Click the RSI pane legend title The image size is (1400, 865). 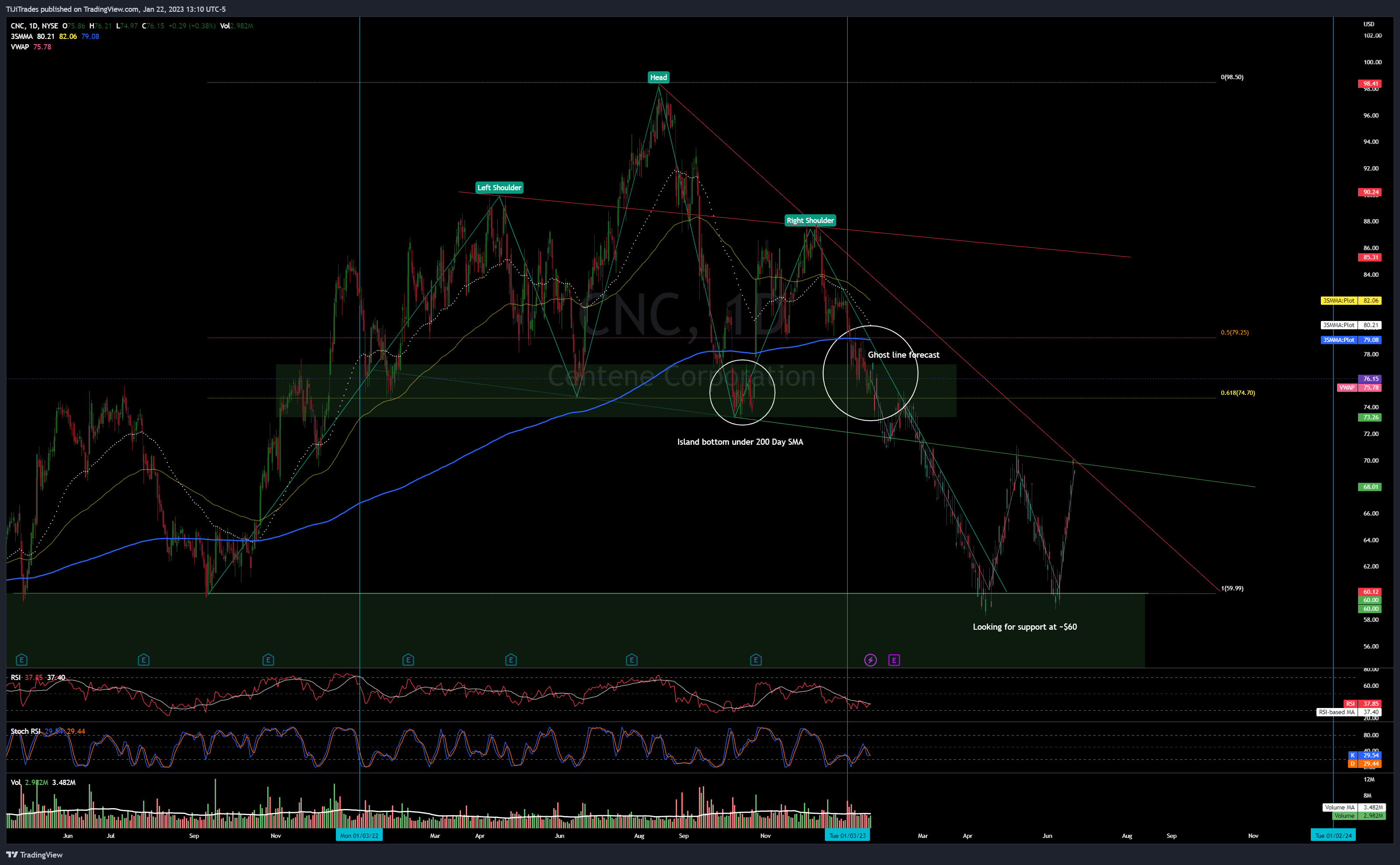pos(15,677)
